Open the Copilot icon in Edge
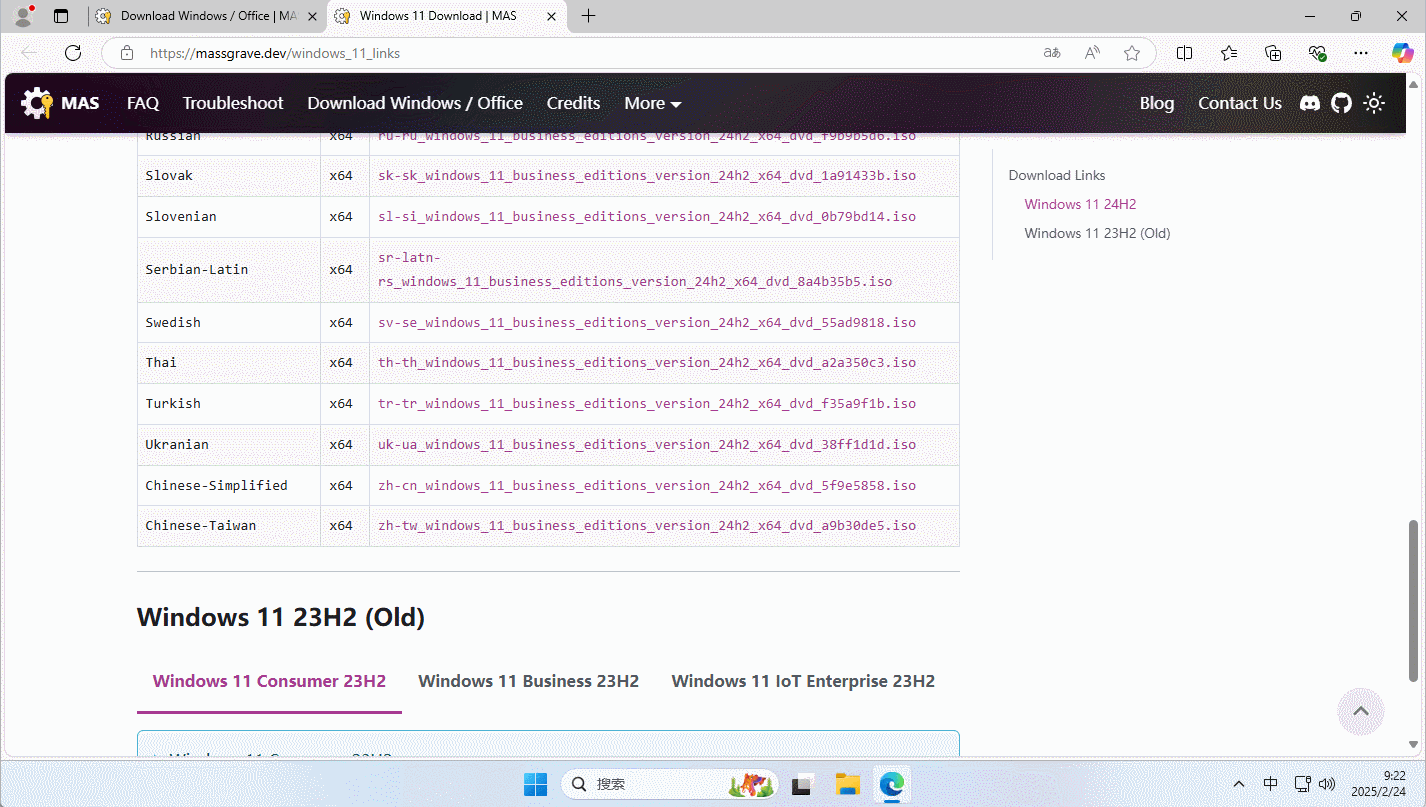Image resolution: width=1426 pixels, height=807 pixels. (x=1402, y=53)
